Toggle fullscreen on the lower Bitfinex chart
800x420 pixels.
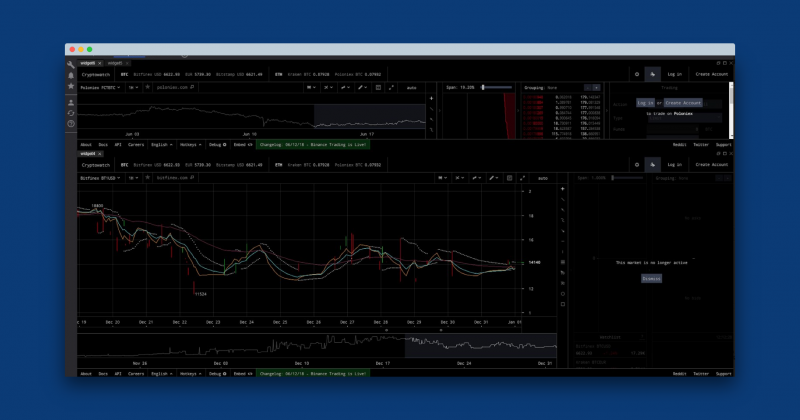tap(522, 178)
